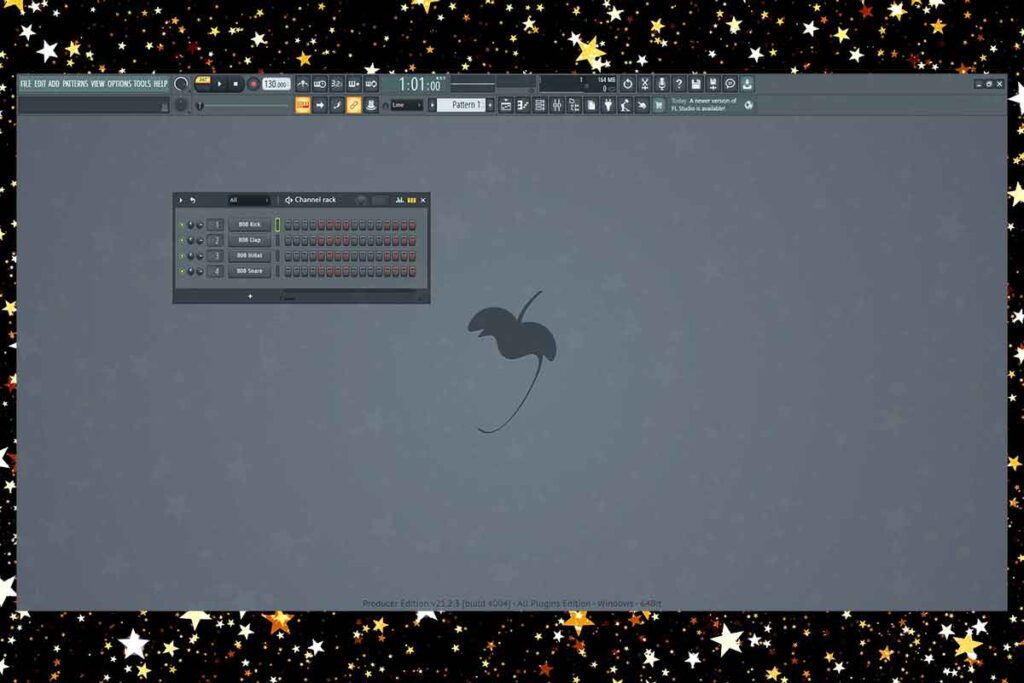This screenshot has width=1024, height=683.
Task: Open the mixer from the toolbar
Action: [556, 105]
